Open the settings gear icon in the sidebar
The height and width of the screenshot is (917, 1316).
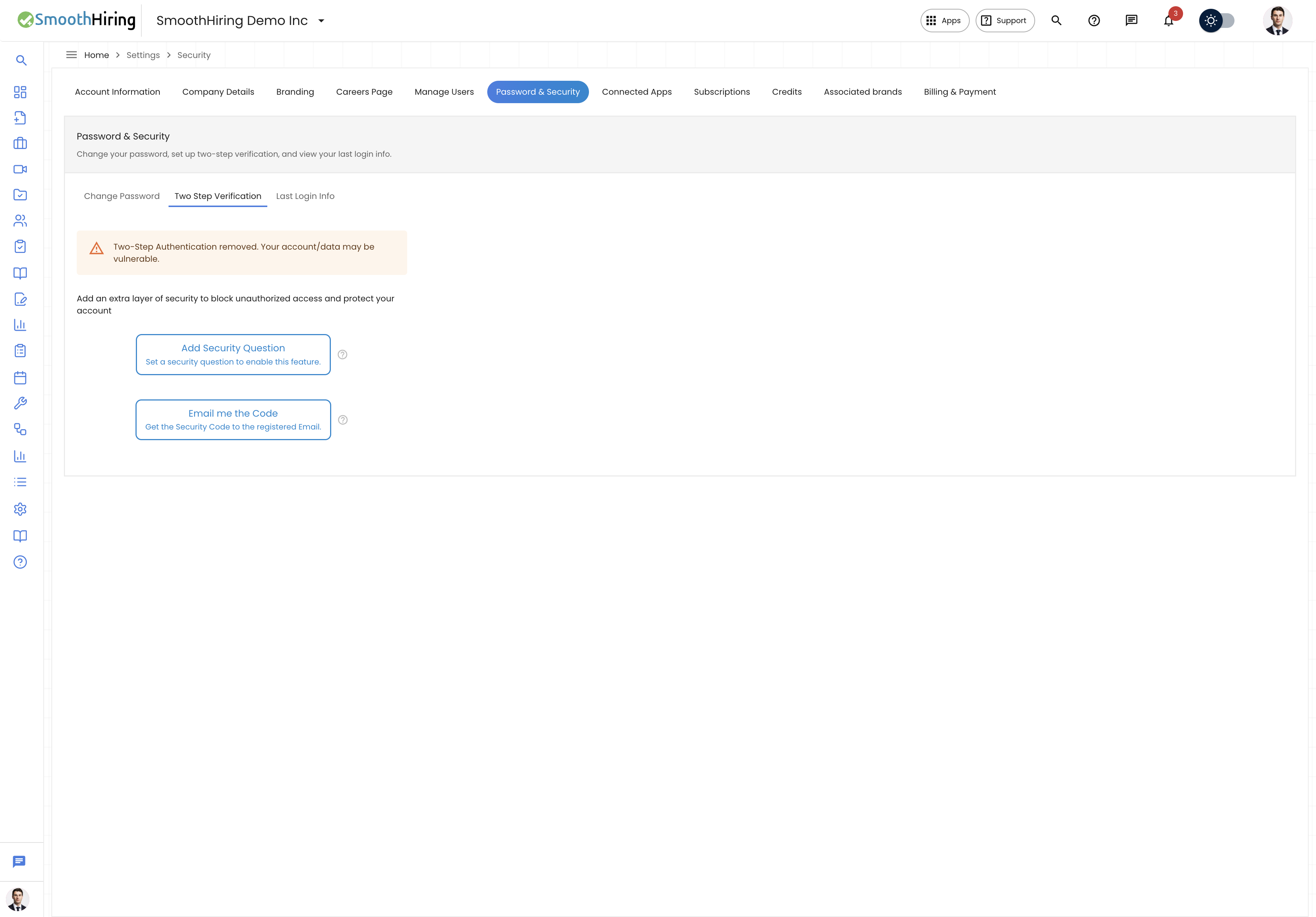[20, 509]
